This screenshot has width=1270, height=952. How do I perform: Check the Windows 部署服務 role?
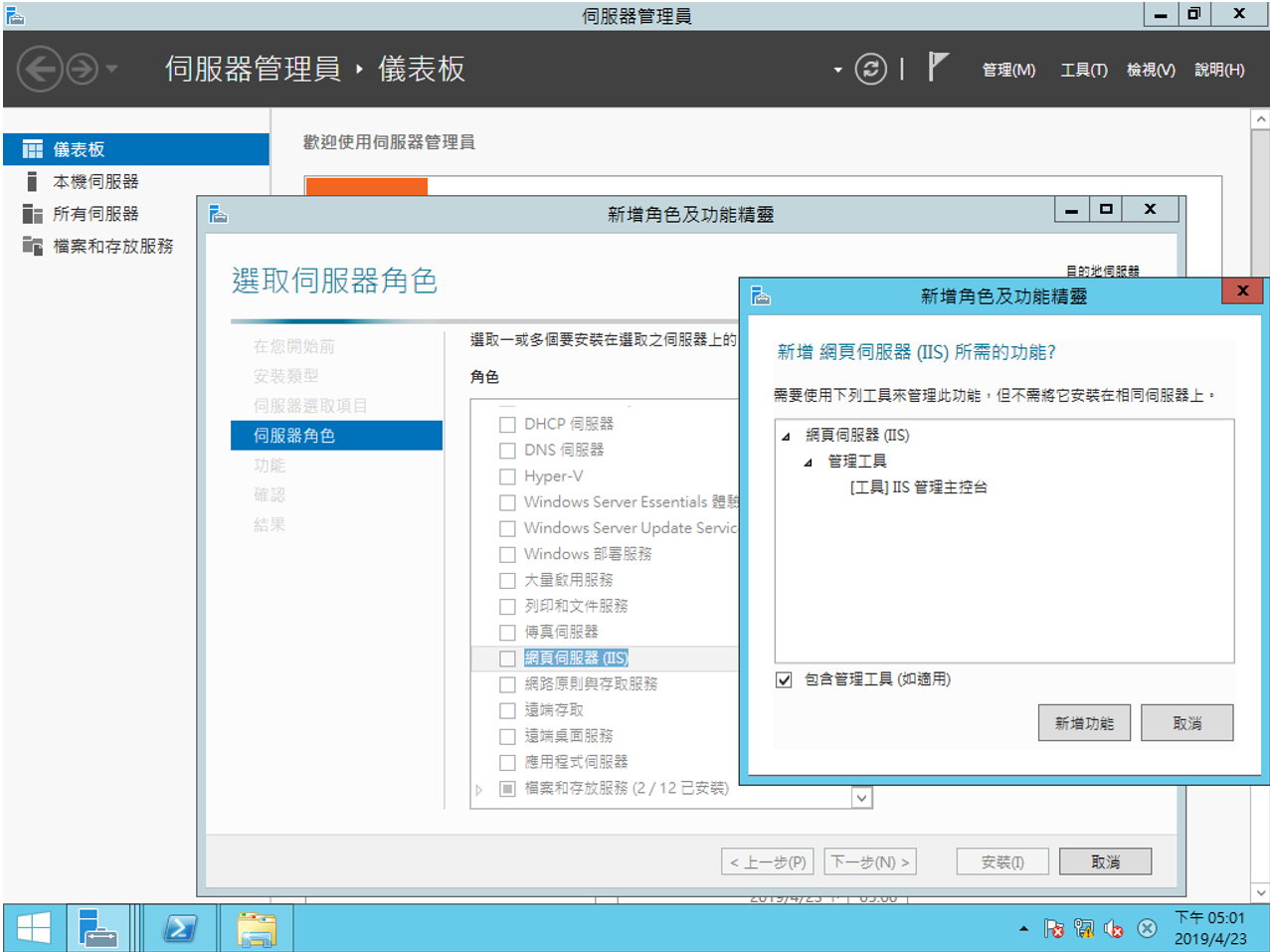coord(507,554)
